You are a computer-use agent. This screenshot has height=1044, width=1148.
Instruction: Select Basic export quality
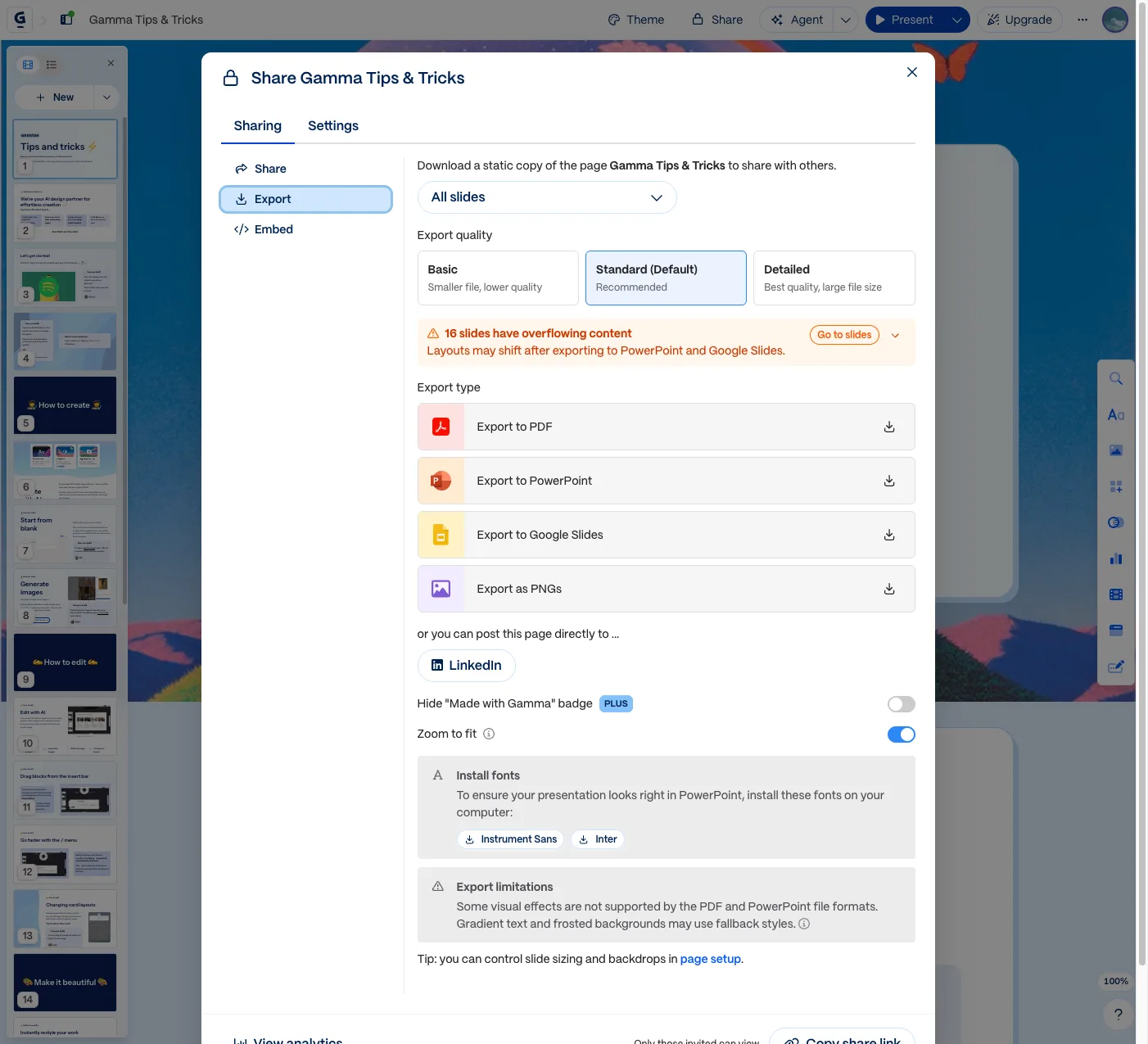click(498, 278)
